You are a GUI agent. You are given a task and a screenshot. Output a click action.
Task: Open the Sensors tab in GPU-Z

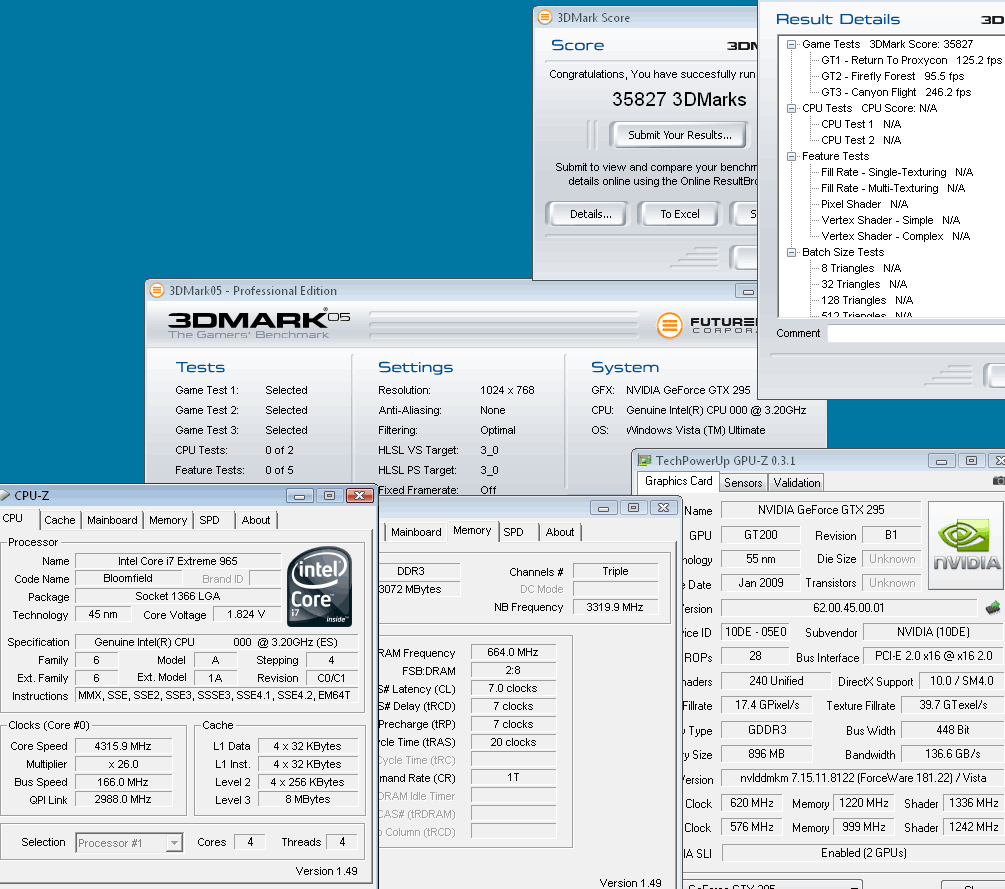tap(743, 483)
